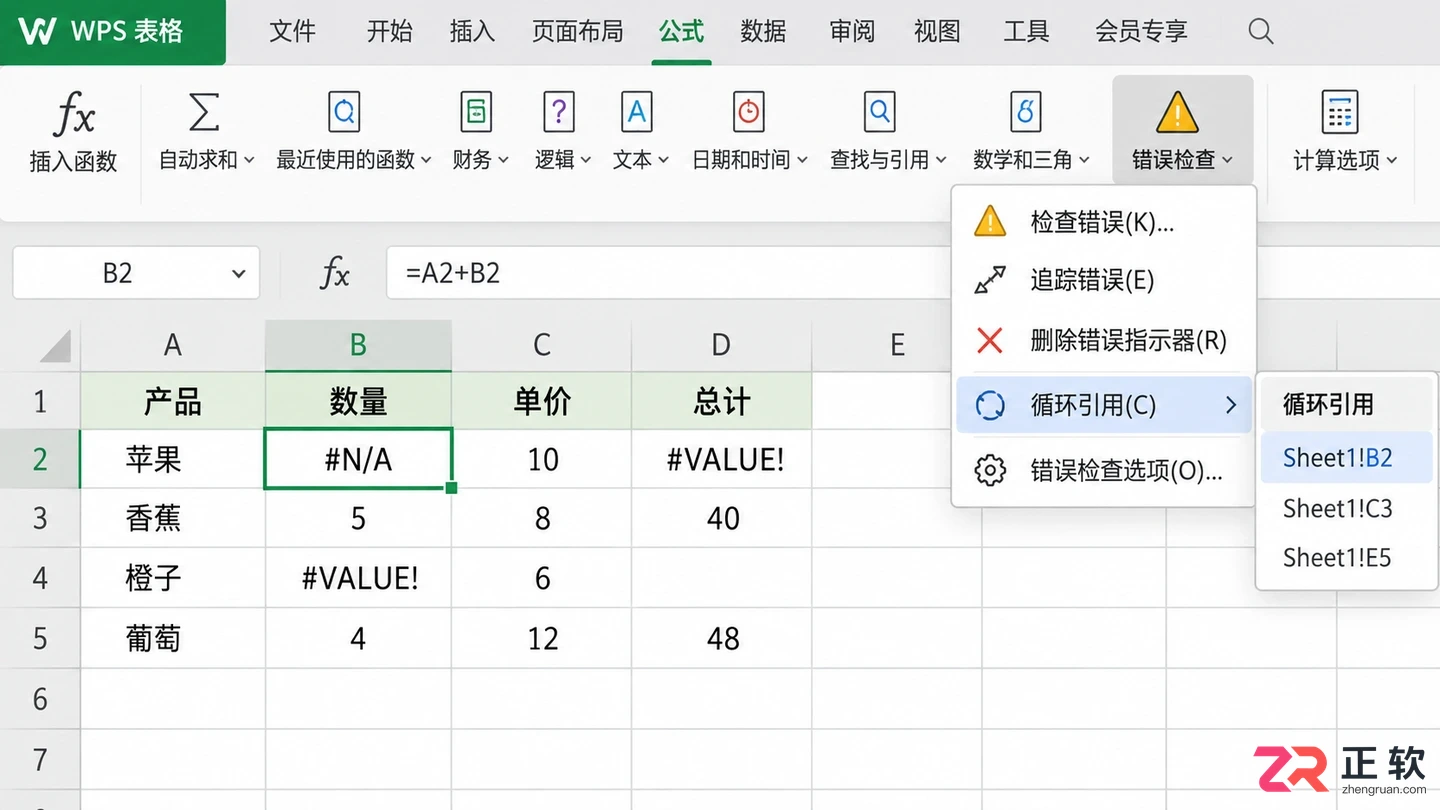The height and width of the screenshot is (810, 1440).
Task: Click the 错误检查 warning triangle icon
Action: (1177, 113)
